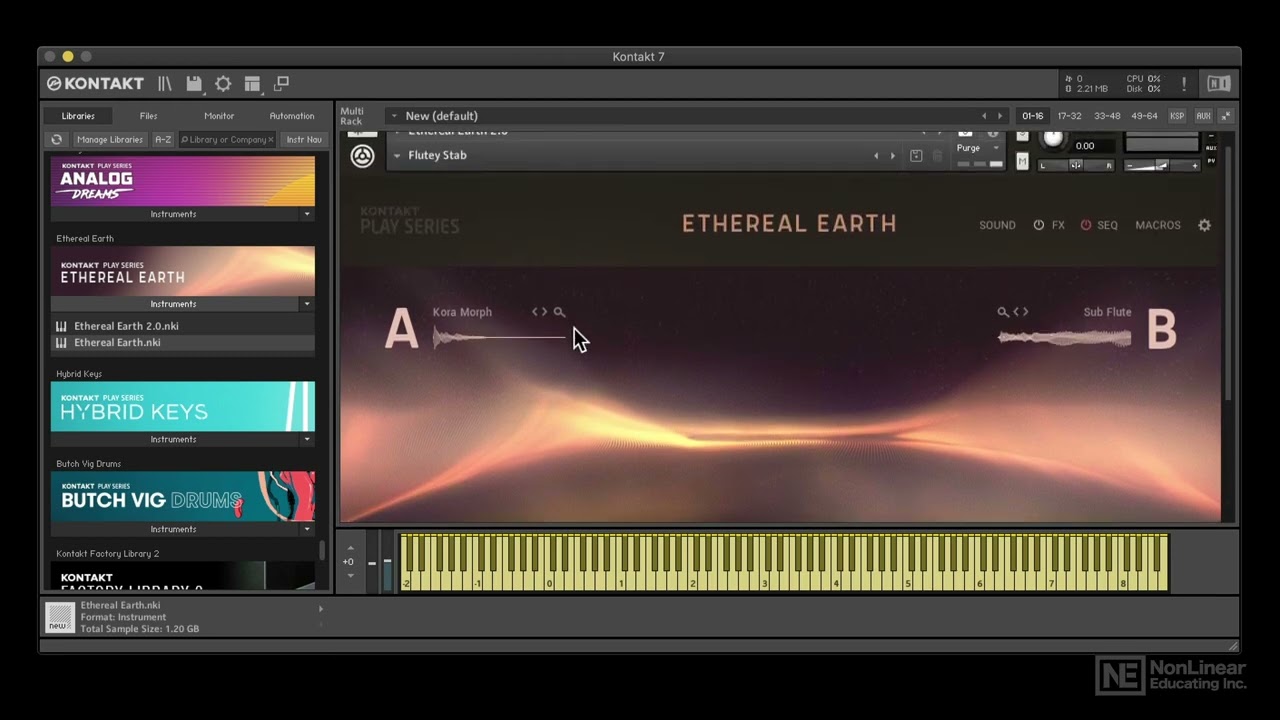Open the library browser icon in header

(x=164, y=84)
